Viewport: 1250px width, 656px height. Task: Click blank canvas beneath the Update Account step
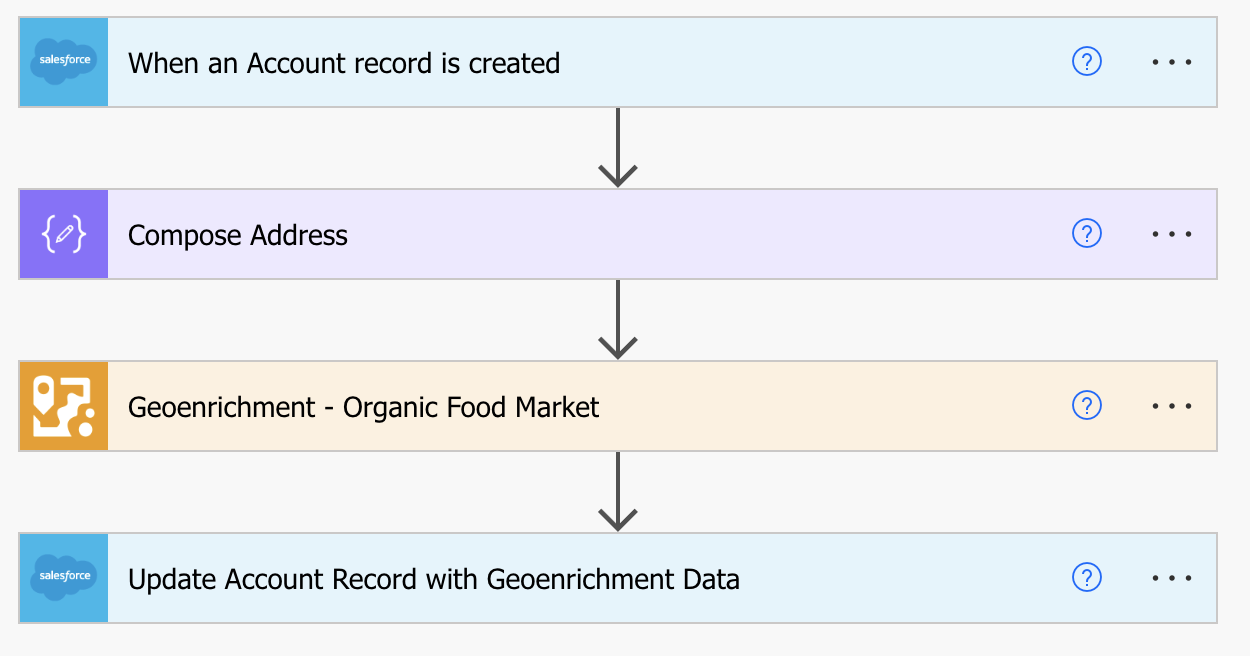(x=618, y=641)
